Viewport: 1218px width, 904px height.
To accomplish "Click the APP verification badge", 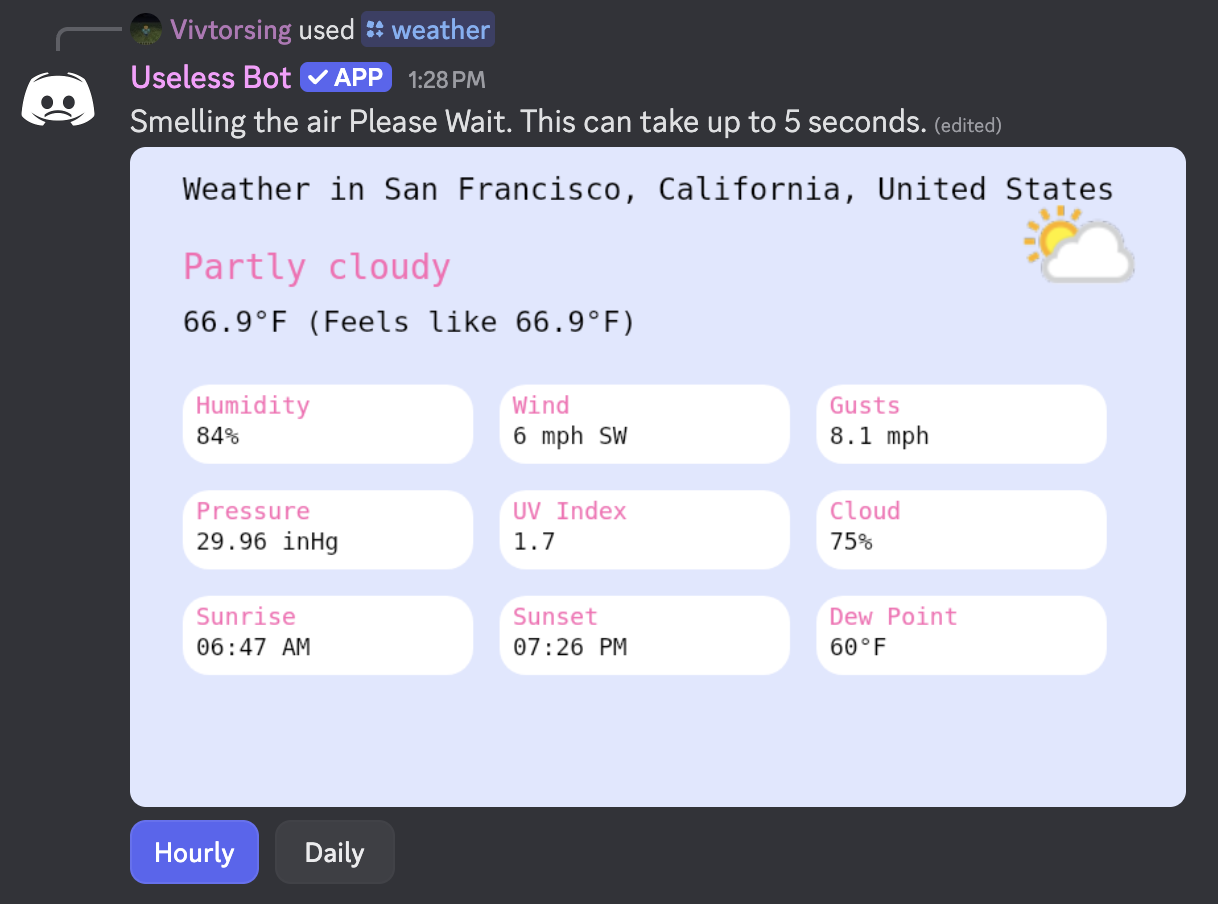I will (x=345, y=76).
